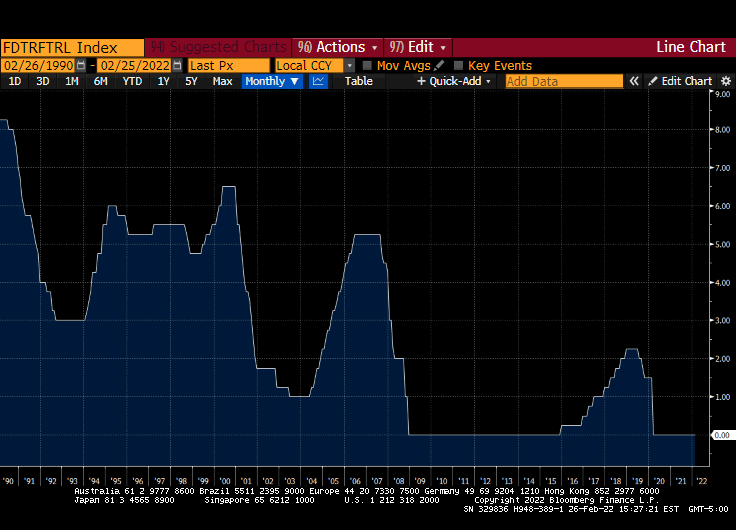This screenshot has width=736, height=530.
Task: Open the Actions menu
Action: pyautogui.click(x=339, y=47)
